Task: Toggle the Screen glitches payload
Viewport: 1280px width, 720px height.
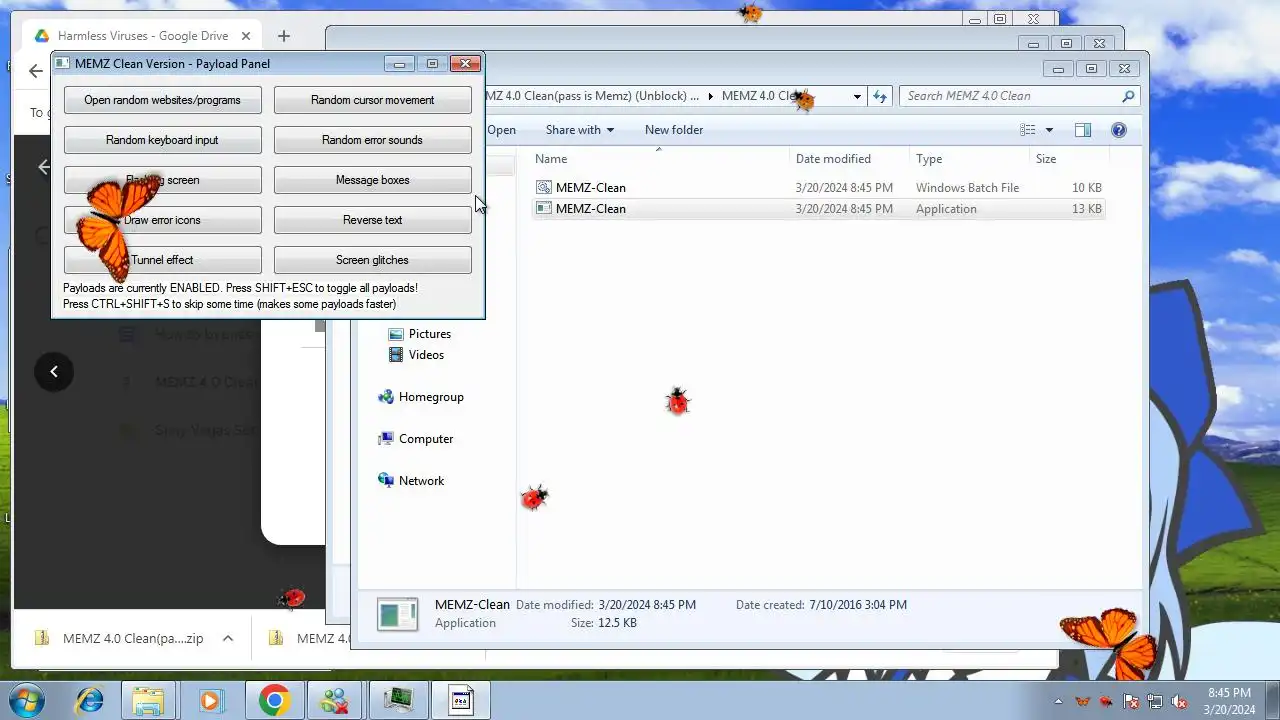Action: pyautogui.click(x=372, y=260)
